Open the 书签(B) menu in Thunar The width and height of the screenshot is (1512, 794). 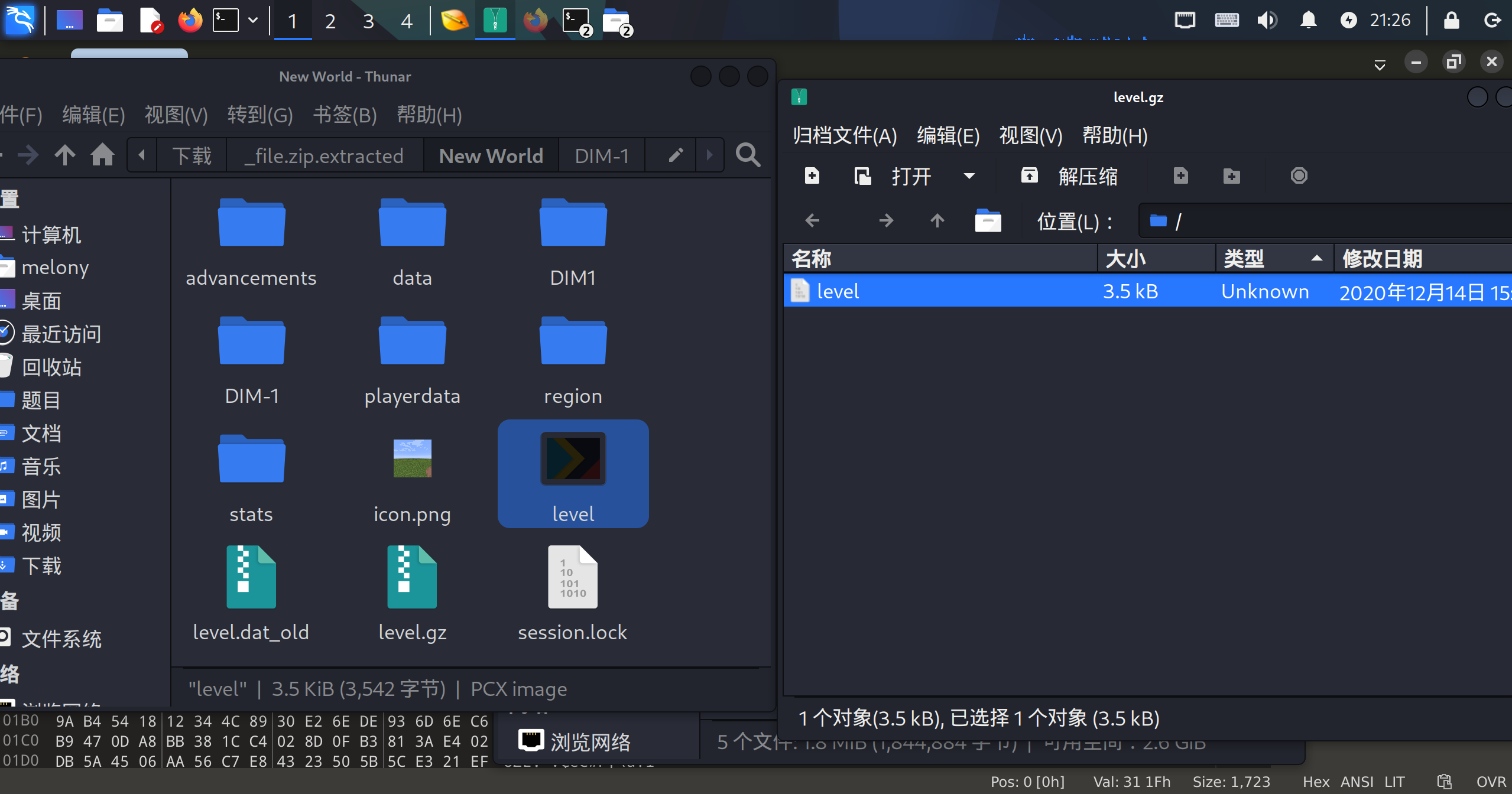pyautogui.click(x=345, y=115)
